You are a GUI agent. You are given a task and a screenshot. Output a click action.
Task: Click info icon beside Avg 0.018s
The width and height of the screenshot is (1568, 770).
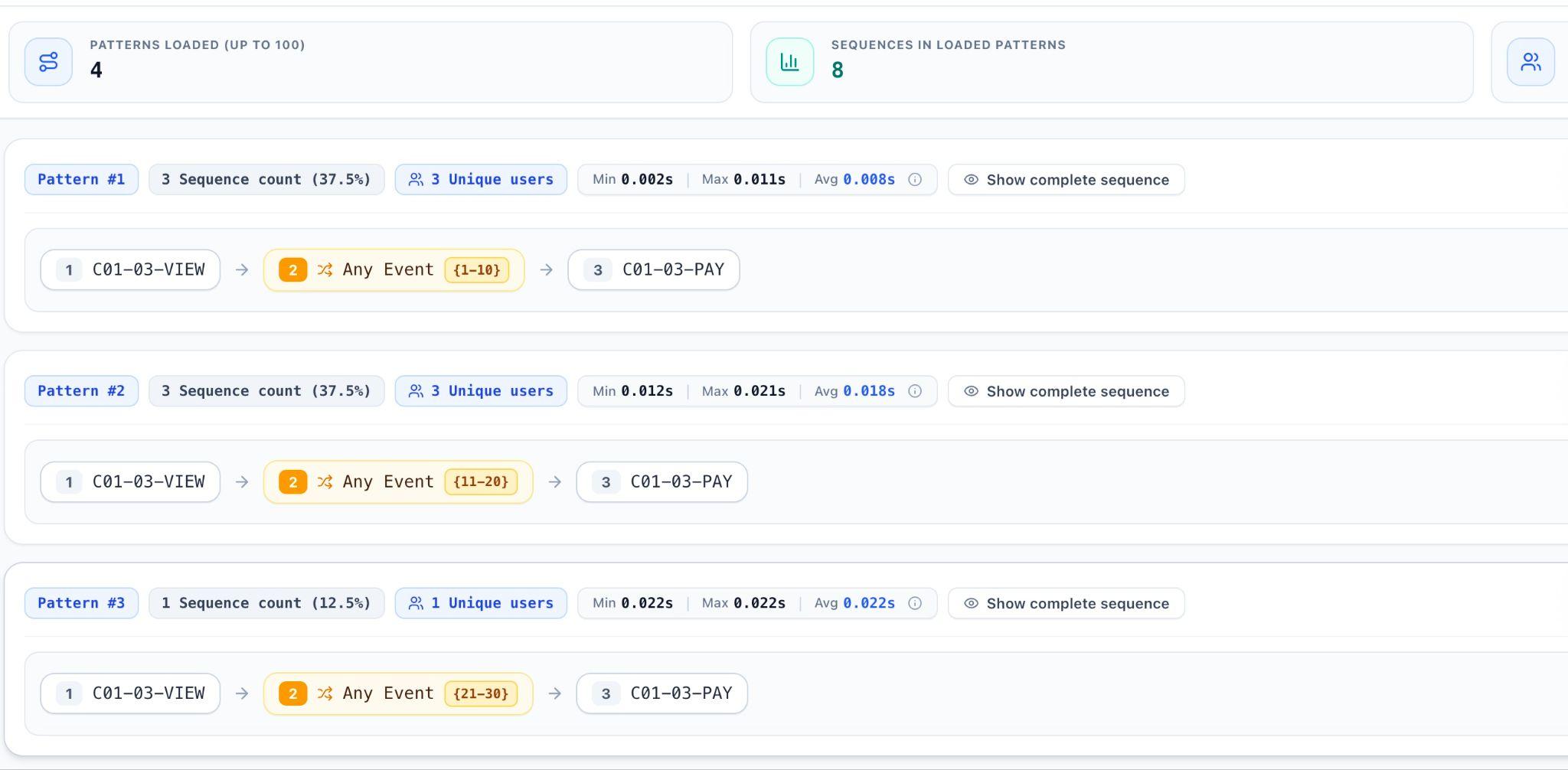point(915,391)
